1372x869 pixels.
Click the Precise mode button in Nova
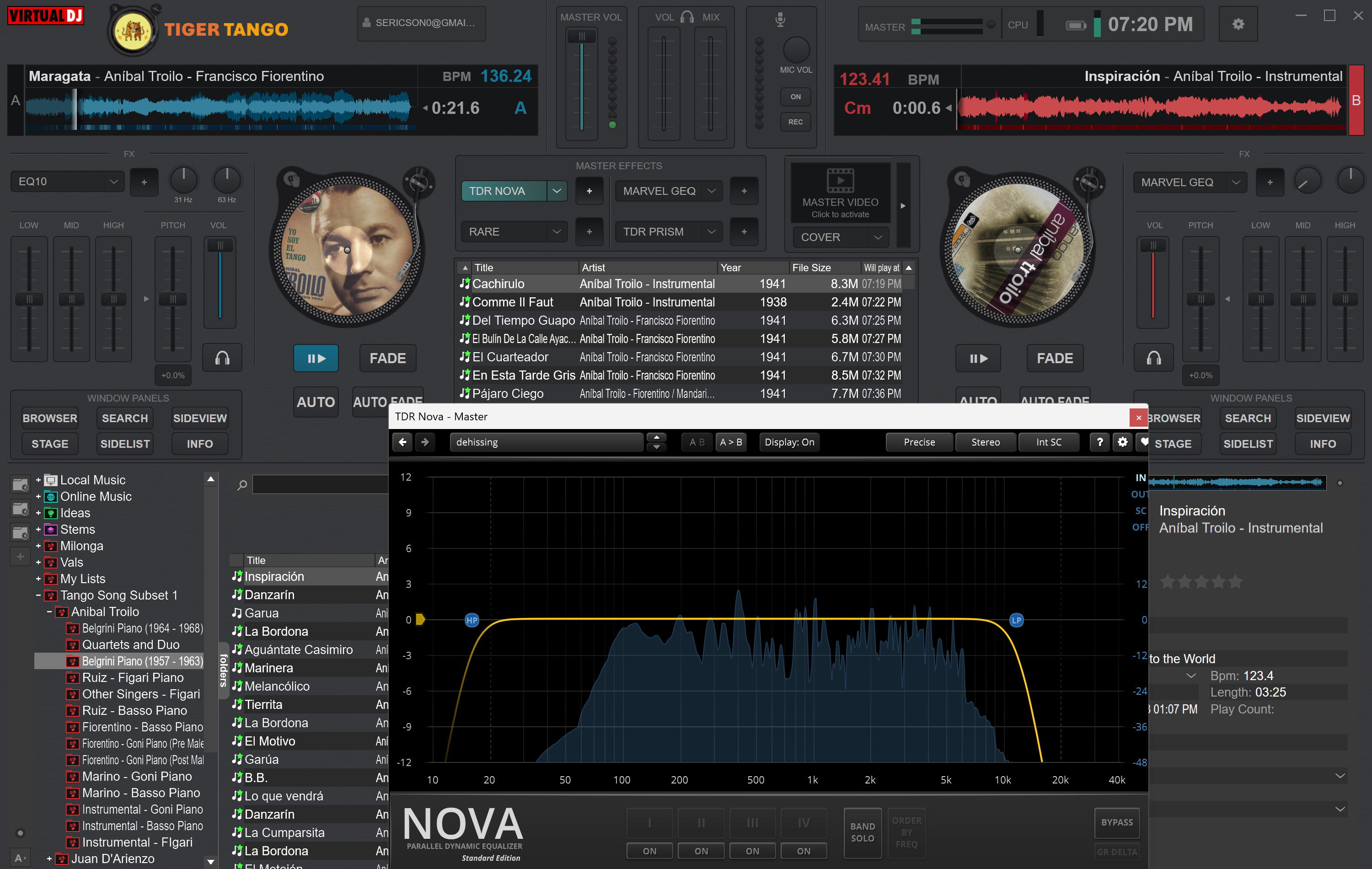coord(919,442)
